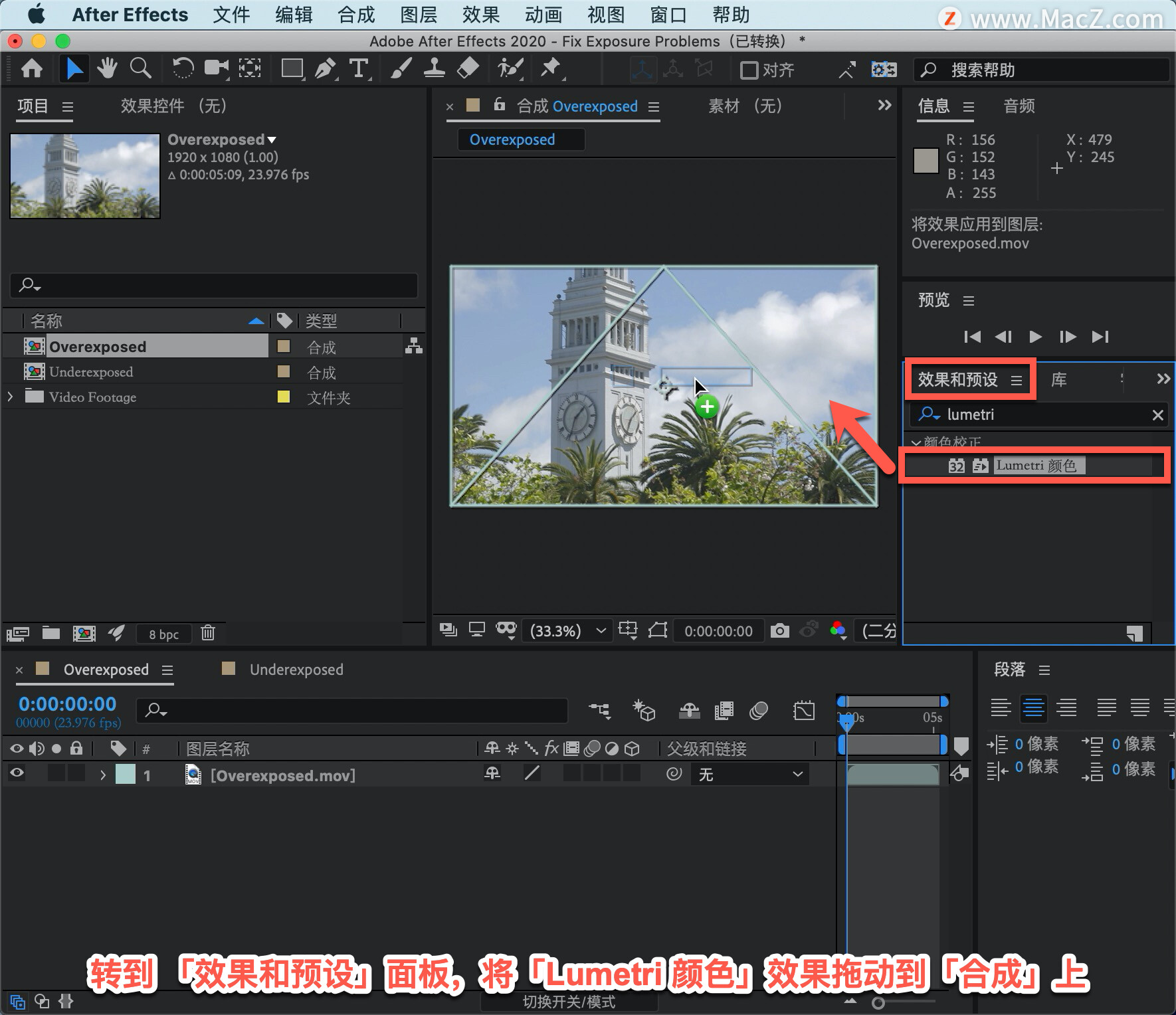This screenshot has height=1015, width=1176.
Task: Click the yellow label swatch of Video Footage
Action: point(284,397)
